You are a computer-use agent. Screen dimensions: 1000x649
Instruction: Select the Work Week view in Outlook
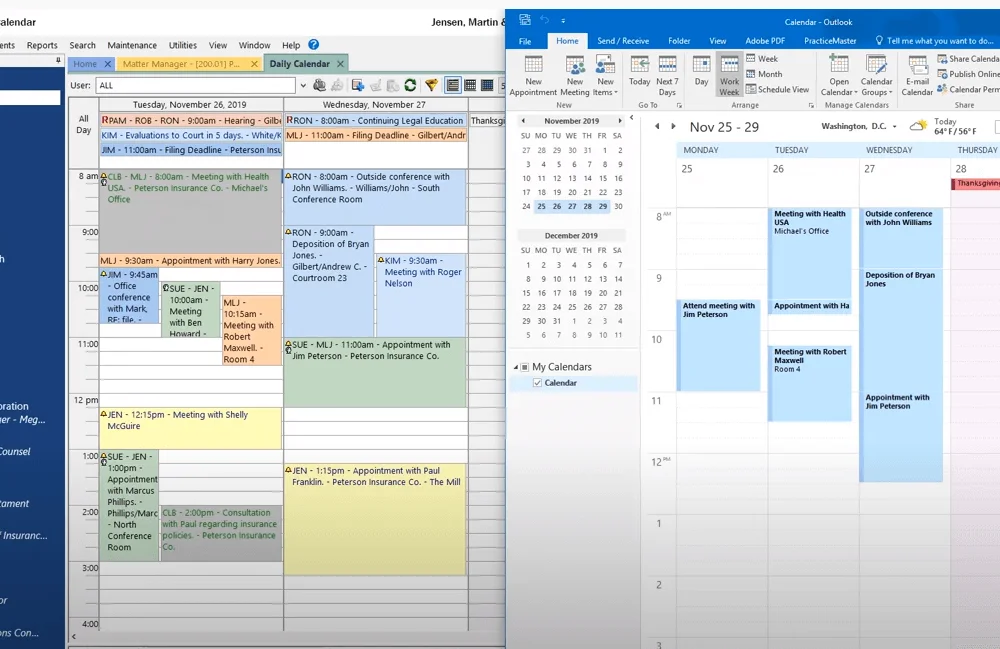(729, 75)
